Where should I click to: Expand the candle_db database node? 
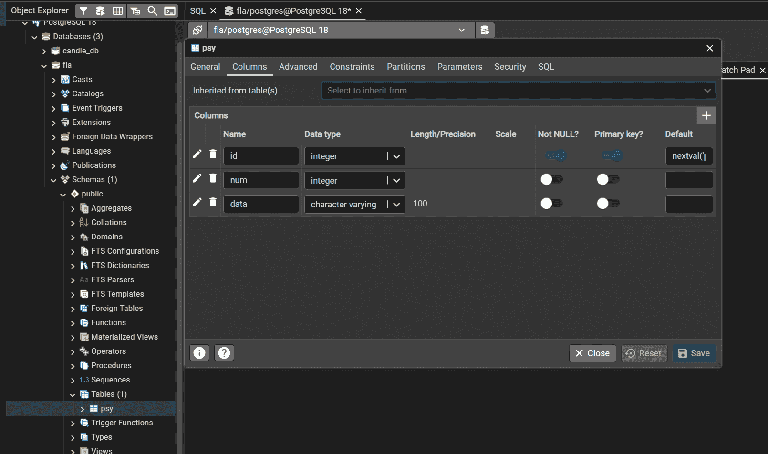pyautogui.click(x=44, y=51)
